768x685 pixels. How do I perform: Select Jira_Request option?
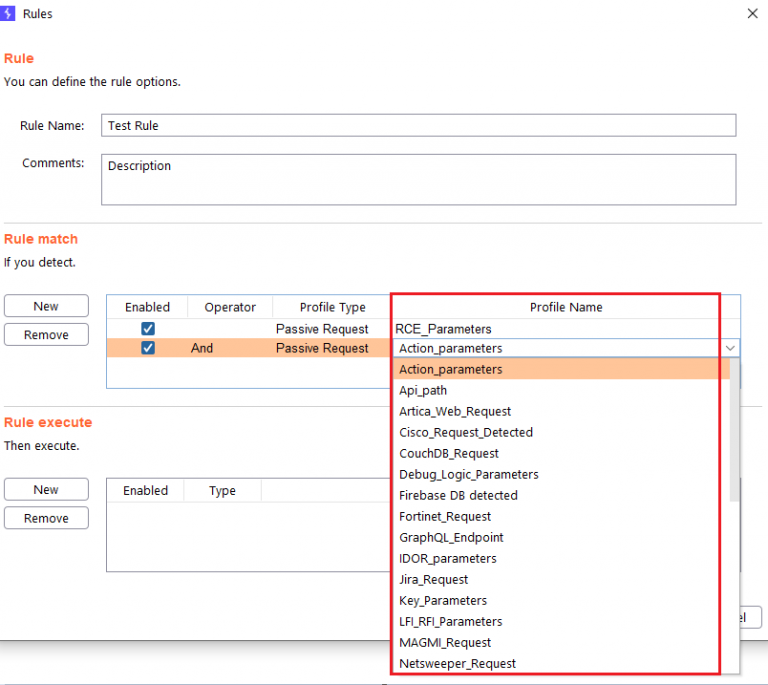click(x=433, y=579)
